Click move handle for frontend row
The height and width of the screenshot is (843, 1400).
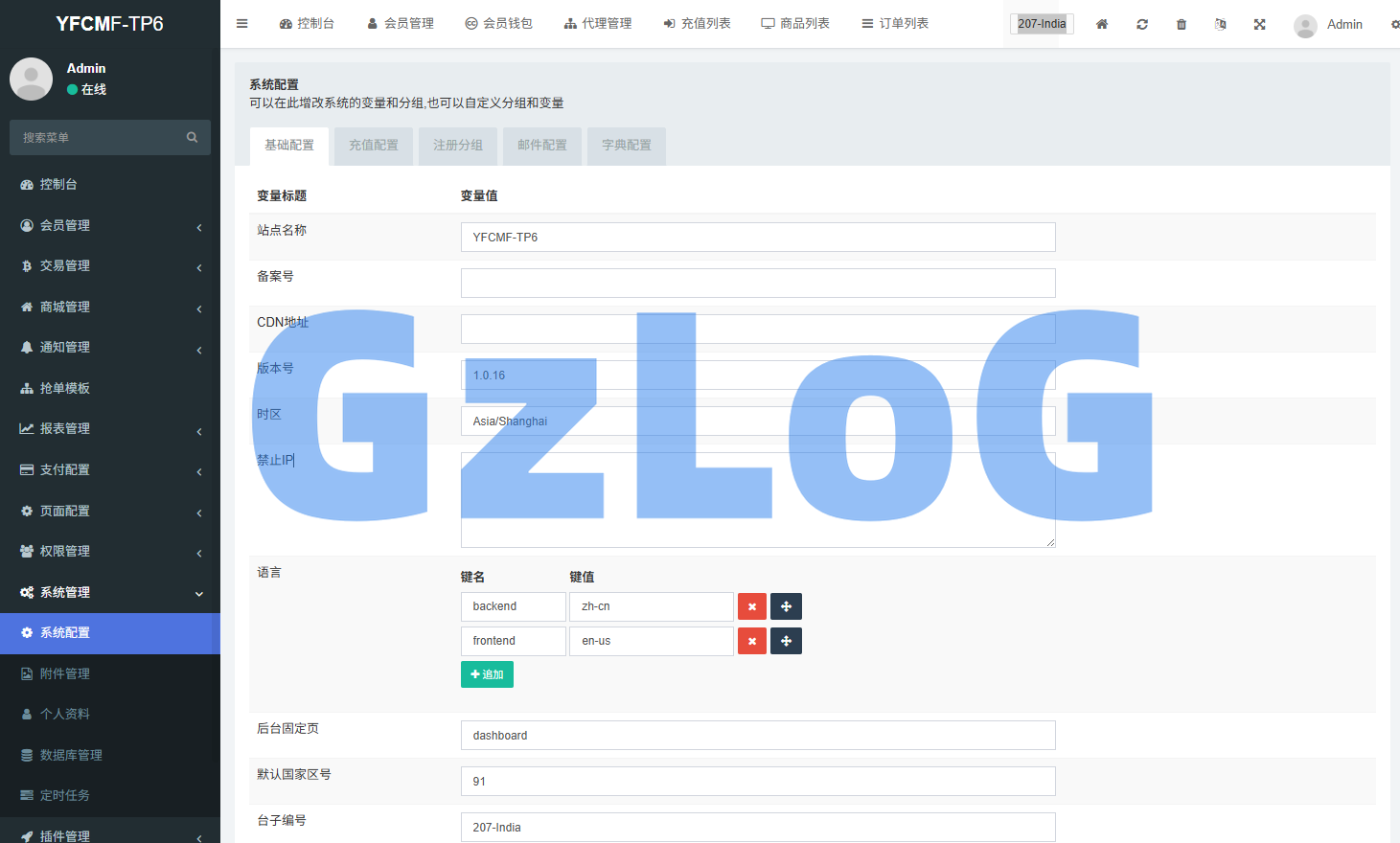click(786, 641)
